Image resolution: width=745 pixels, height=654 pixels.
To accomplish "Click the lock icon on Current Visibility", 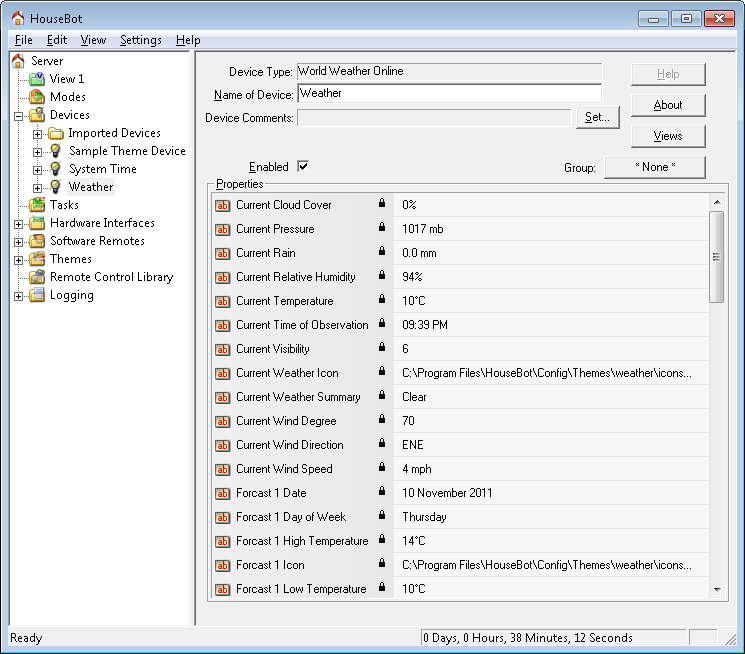I will tap(382, 347).
